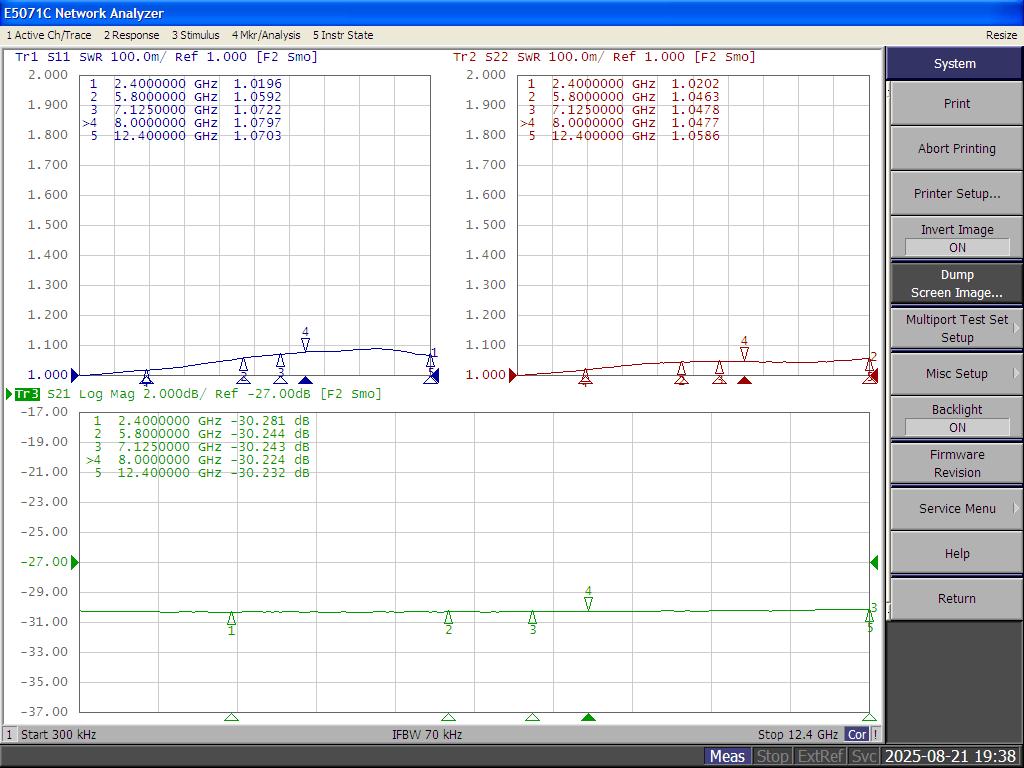Click the Tr1 blue reference position arrow
The image size is (1024, 768).
pos(74,375)
